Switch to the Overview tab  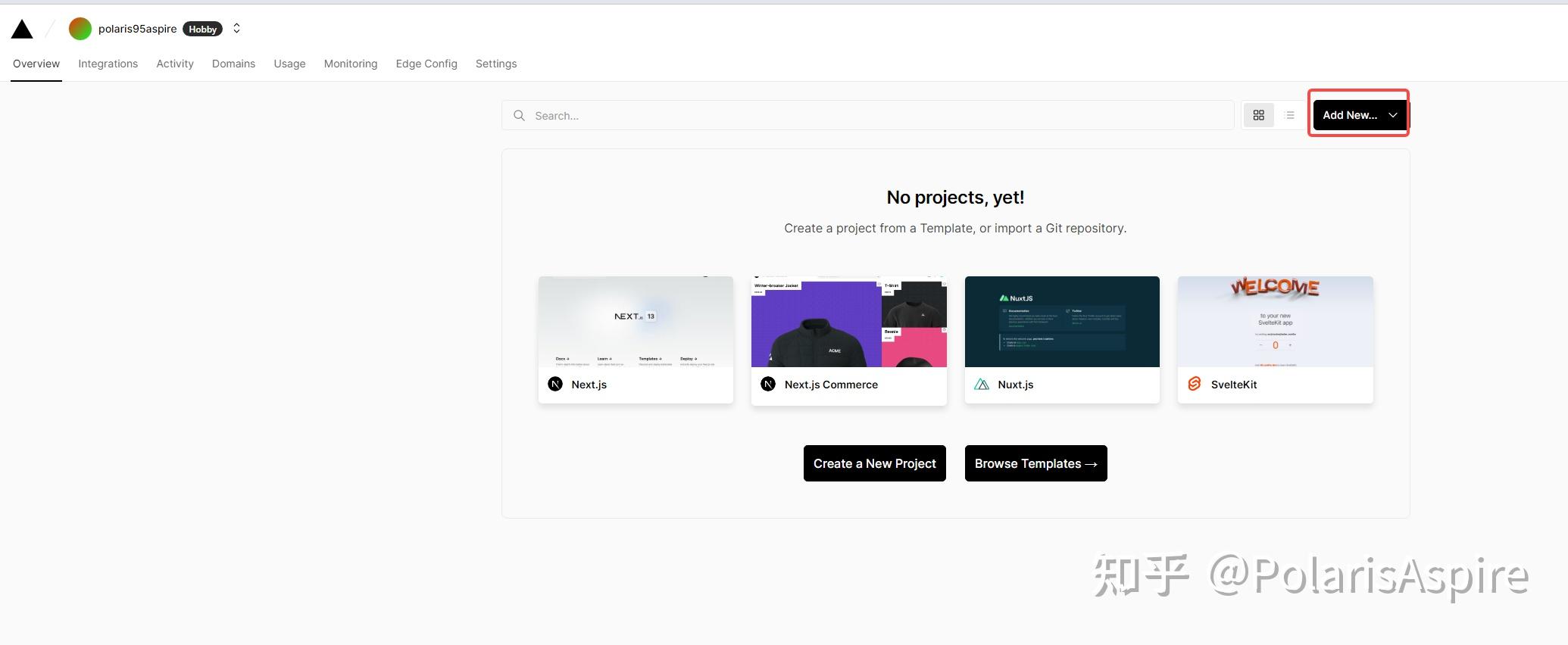[36, 64]
